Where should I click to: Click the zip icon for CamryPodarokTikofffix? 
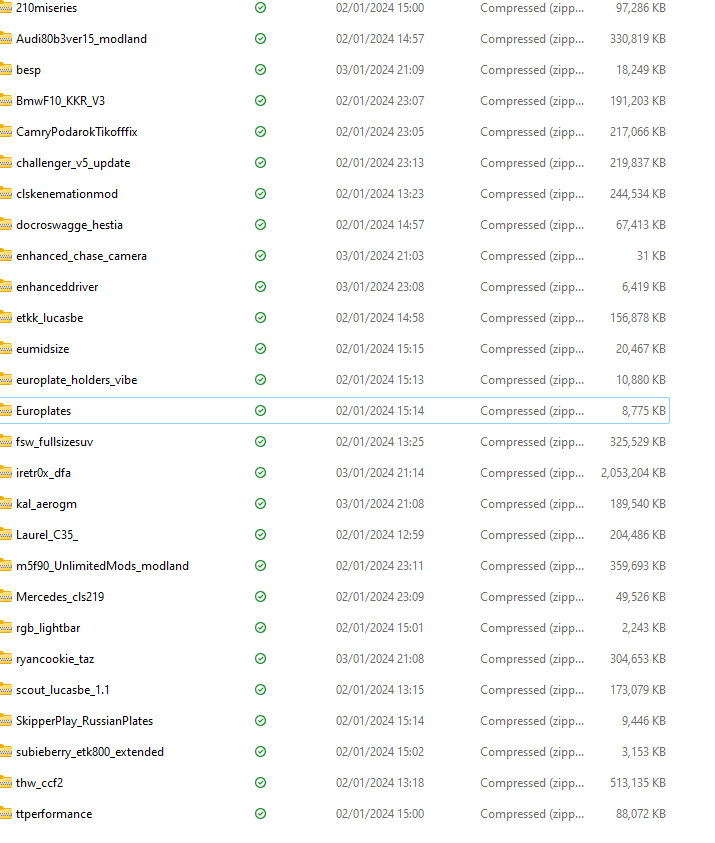coord(5,132)
